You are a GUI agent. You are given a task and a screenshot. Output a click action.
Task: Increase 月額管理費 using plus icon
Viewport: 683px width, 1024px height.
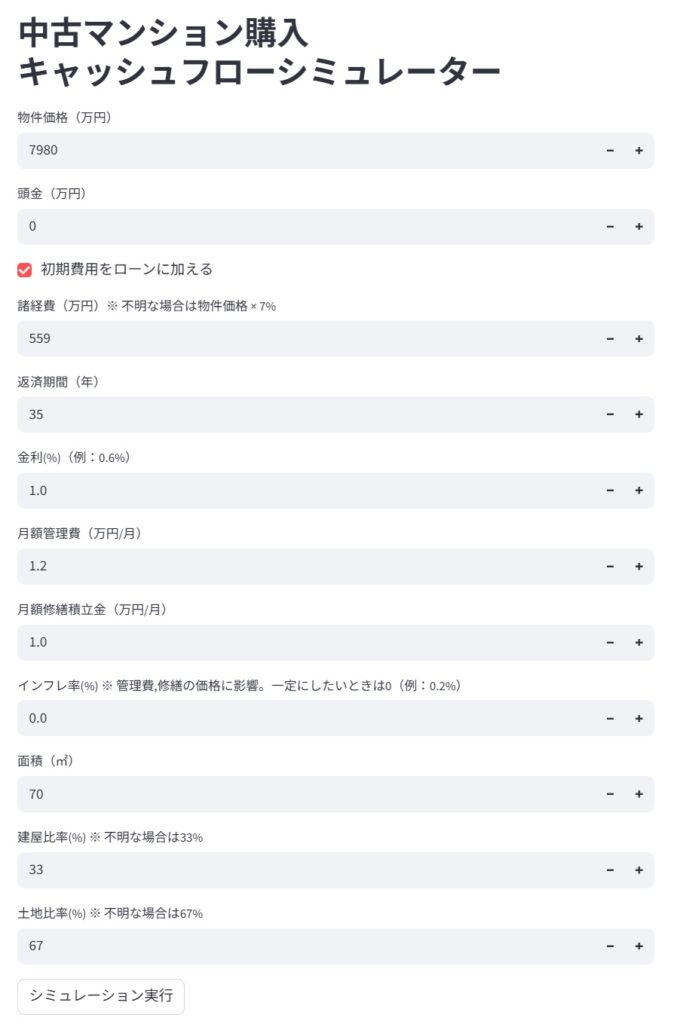[x=639, y=567]
